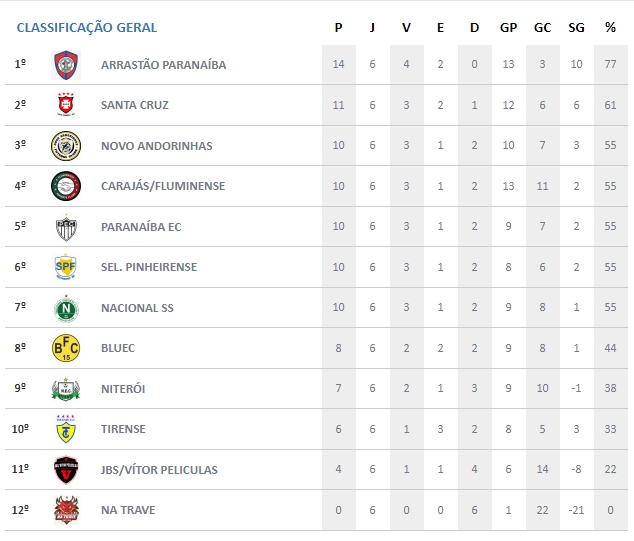The height and width of the screenshot is (541, 634).
Task: Click the % percentage column header
Action: (x=610, y=28)
